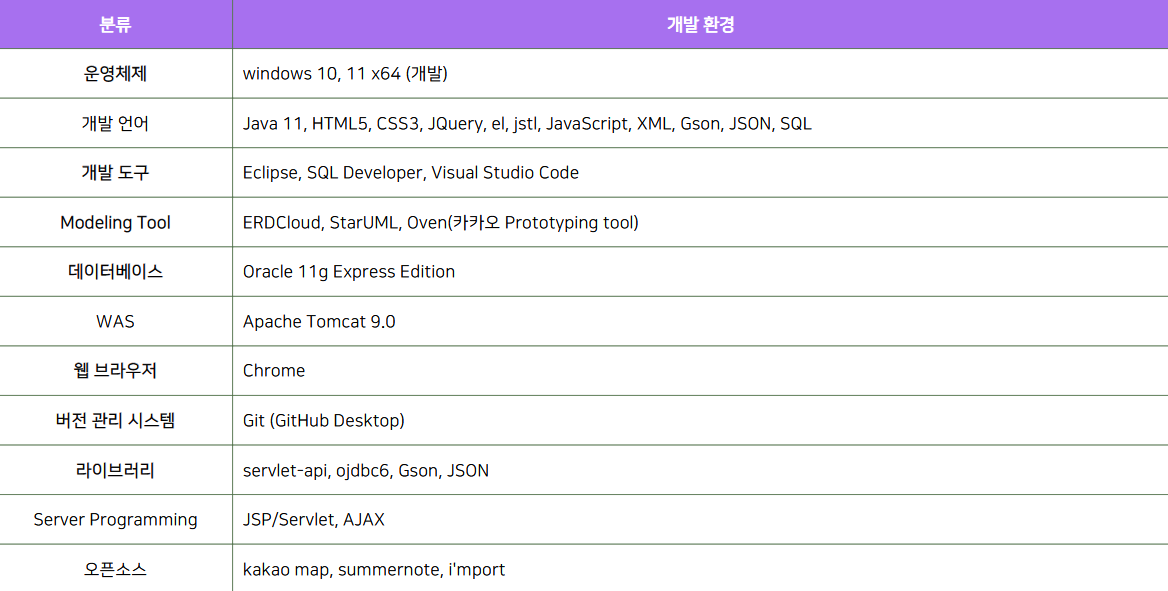Select the 운영체제 row label
The image size is (1168, 591).
[115, 73]
